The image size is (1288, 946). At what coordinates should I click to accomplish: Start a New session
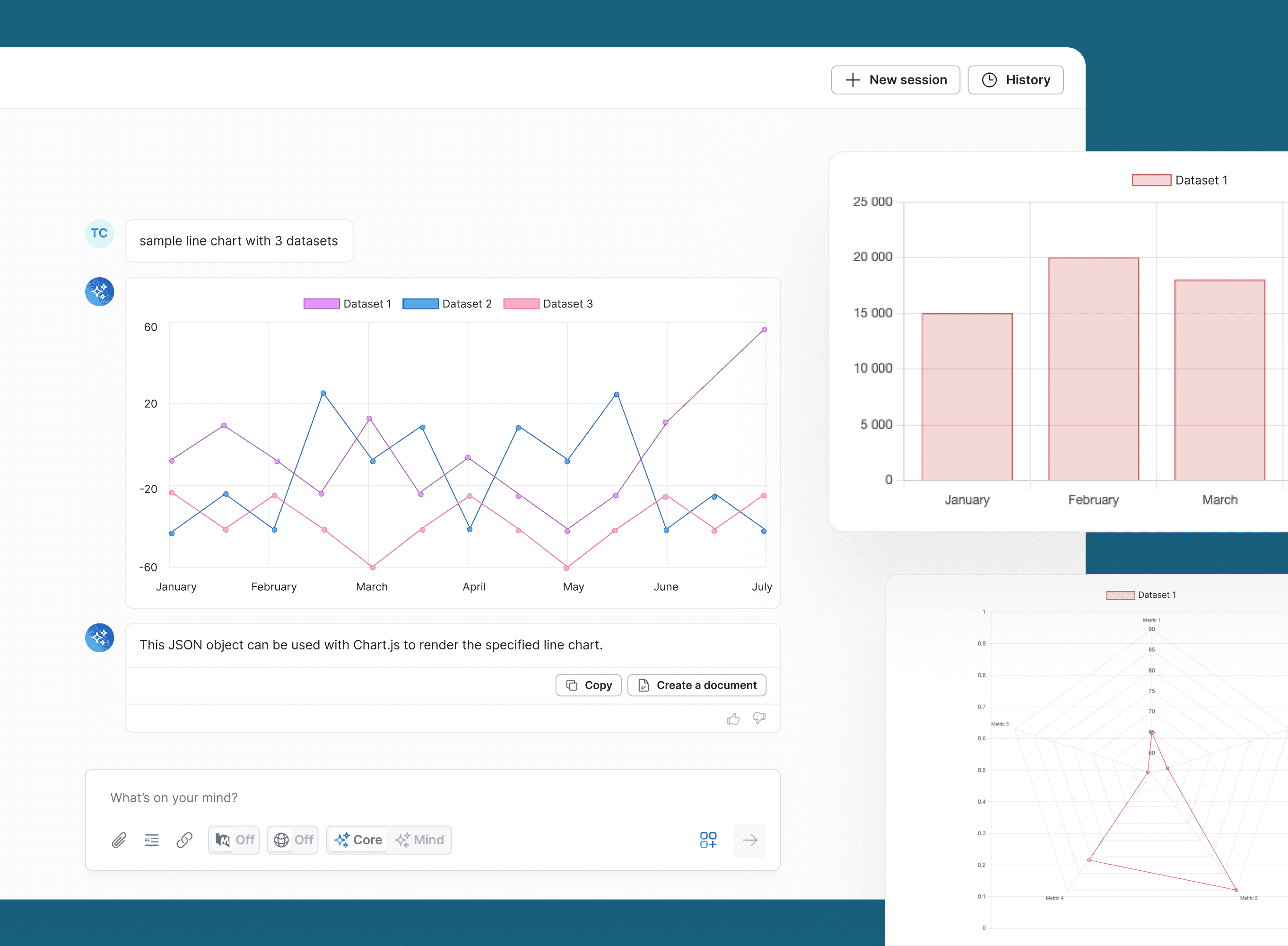point(895,79)
